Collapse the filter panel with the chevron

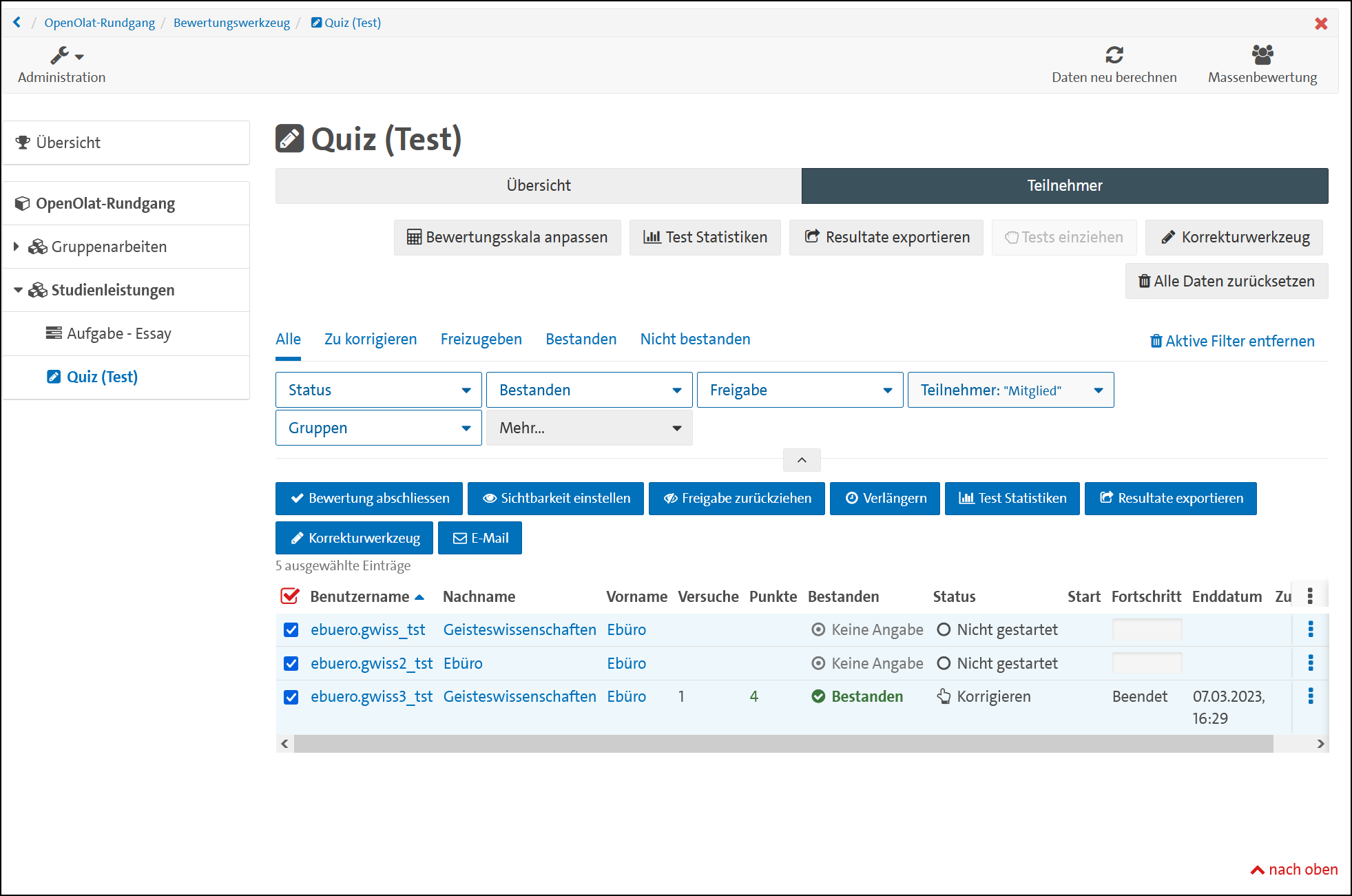tap(801, 460)
